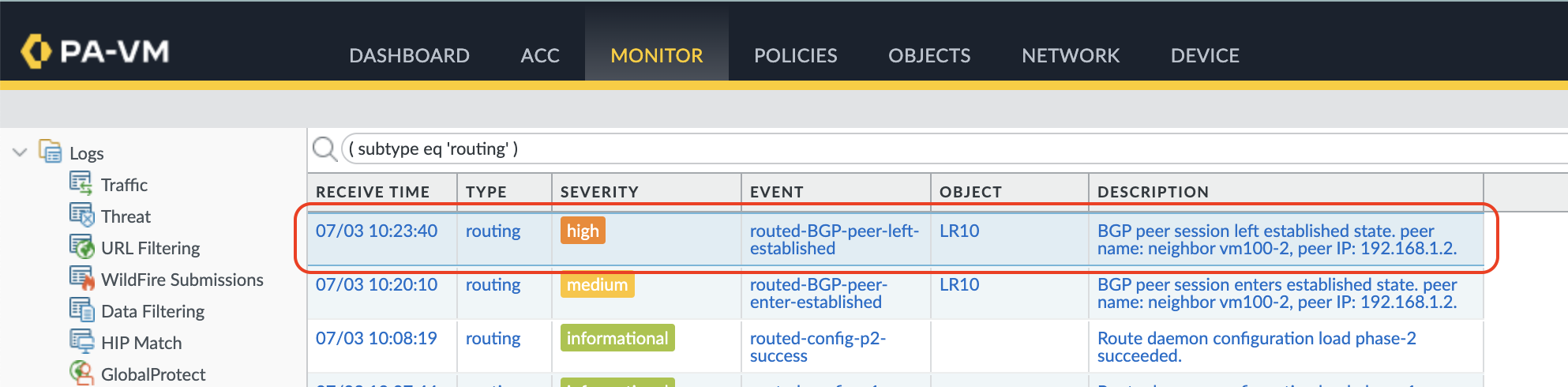The image size is (1568, 387).
Task: Click the high severity badge
Action: pos(583,231)
